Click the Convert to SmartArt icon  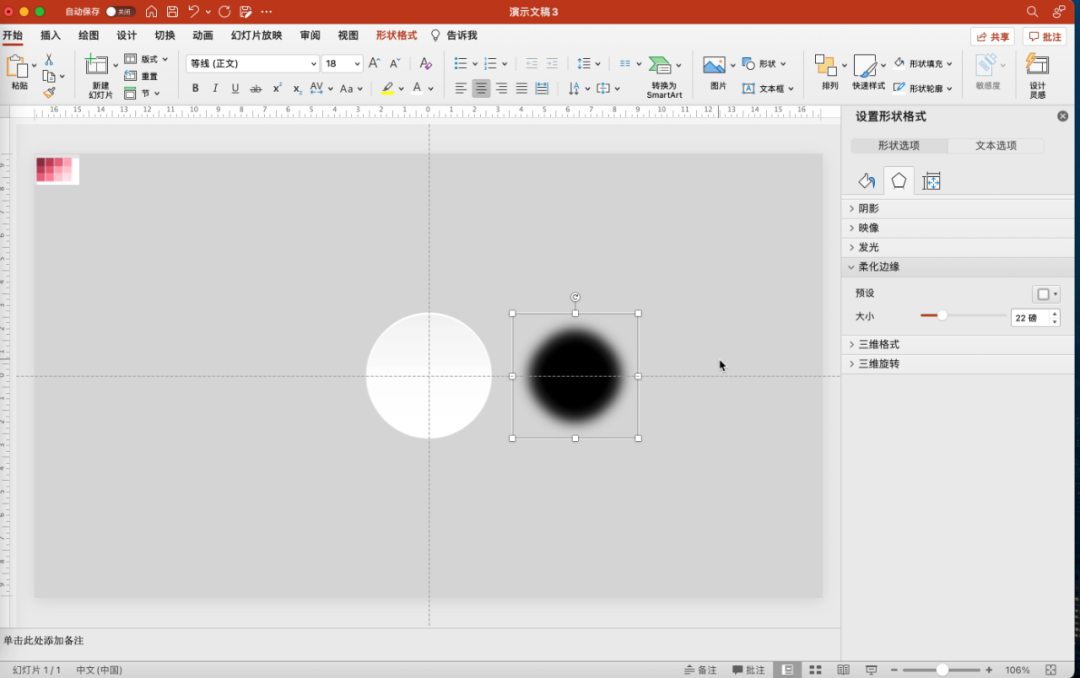[660, 65]
